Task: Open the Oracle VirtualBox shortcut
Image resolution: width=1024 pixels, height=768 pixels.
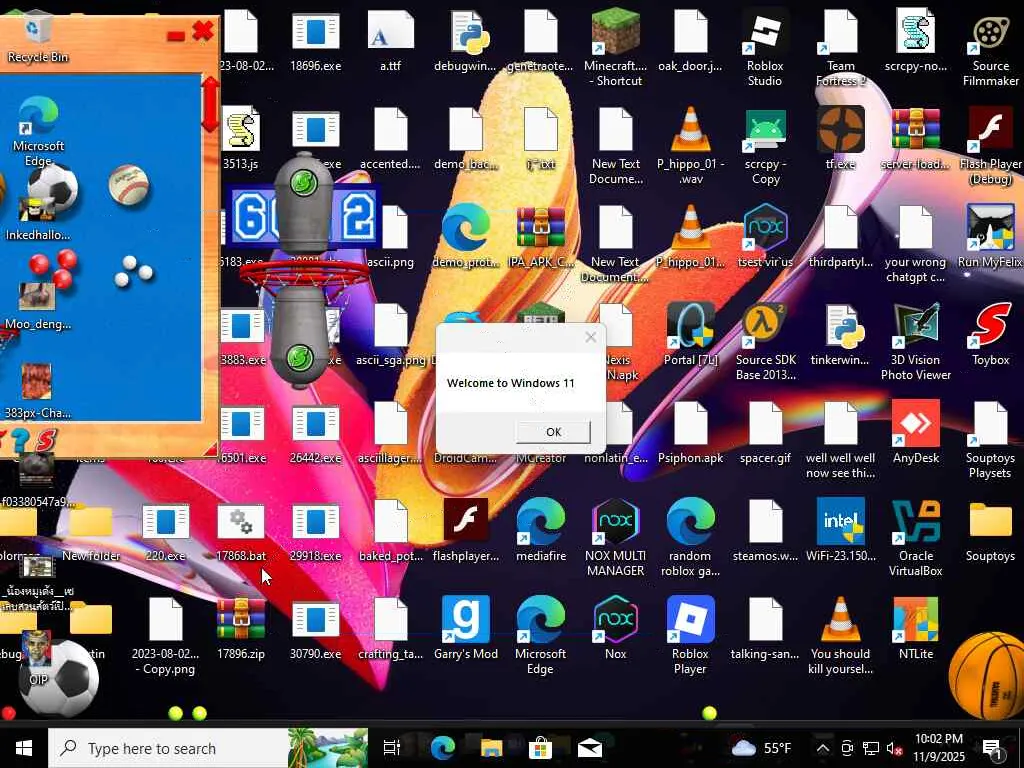Action: tap(916, 537)
